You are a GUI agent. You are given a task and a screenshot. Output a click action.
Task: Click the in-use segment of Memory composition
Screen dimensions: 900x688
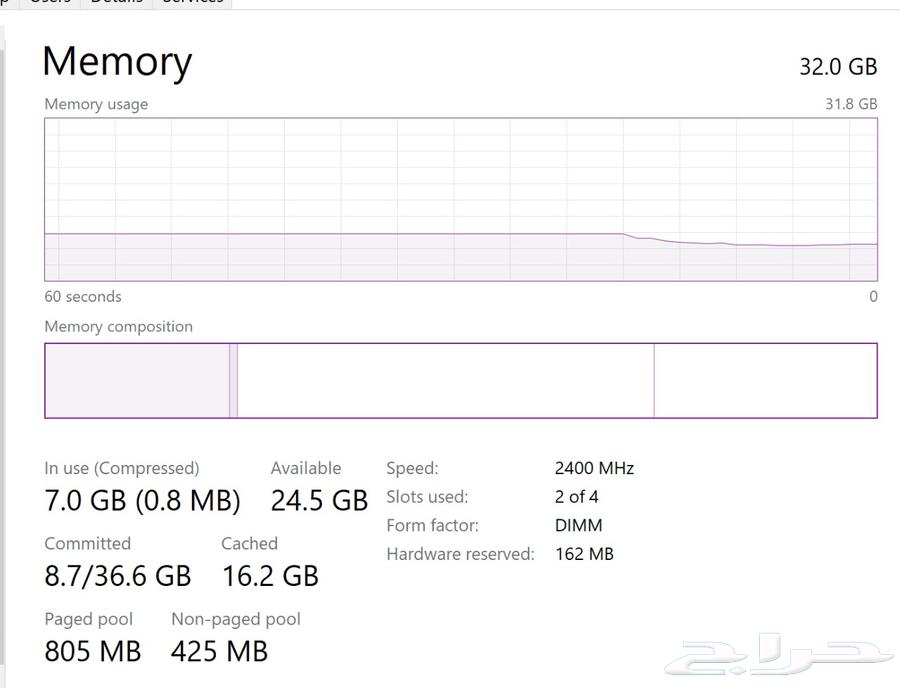137,380
